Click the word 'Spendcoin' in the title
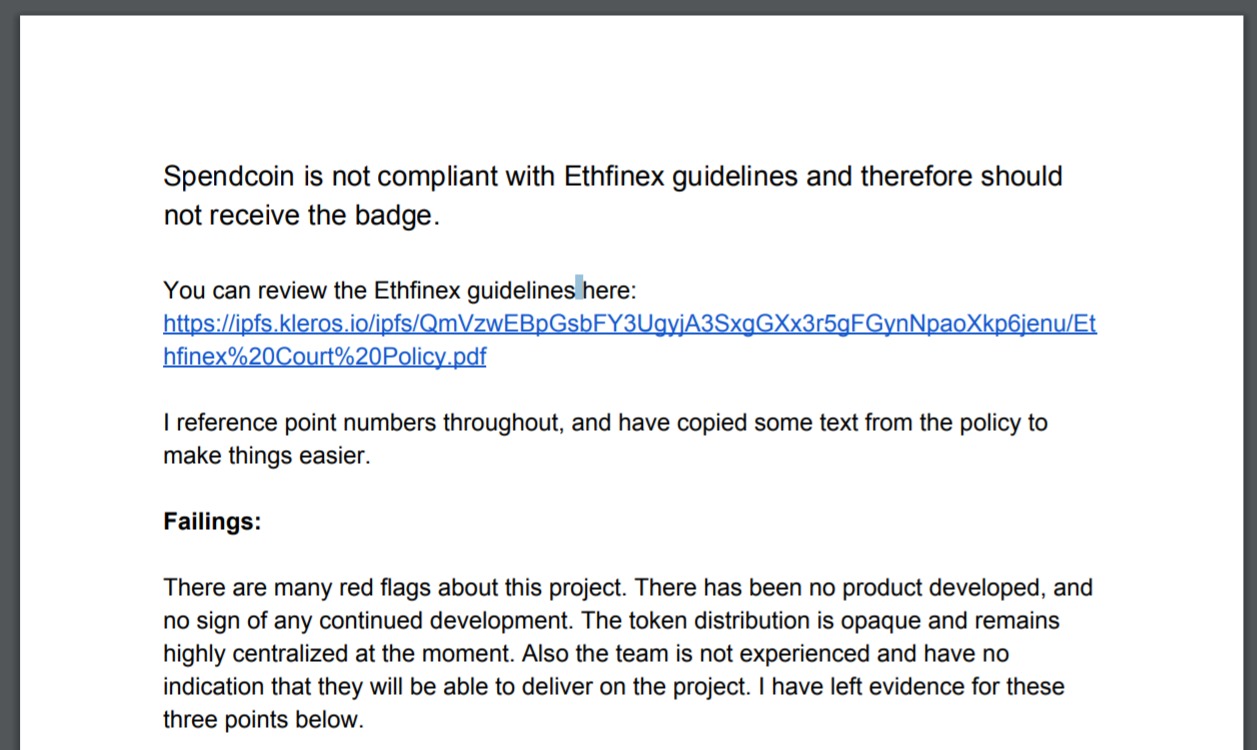The width and height of the screenshot is (1257, 750). pos(229,177)
